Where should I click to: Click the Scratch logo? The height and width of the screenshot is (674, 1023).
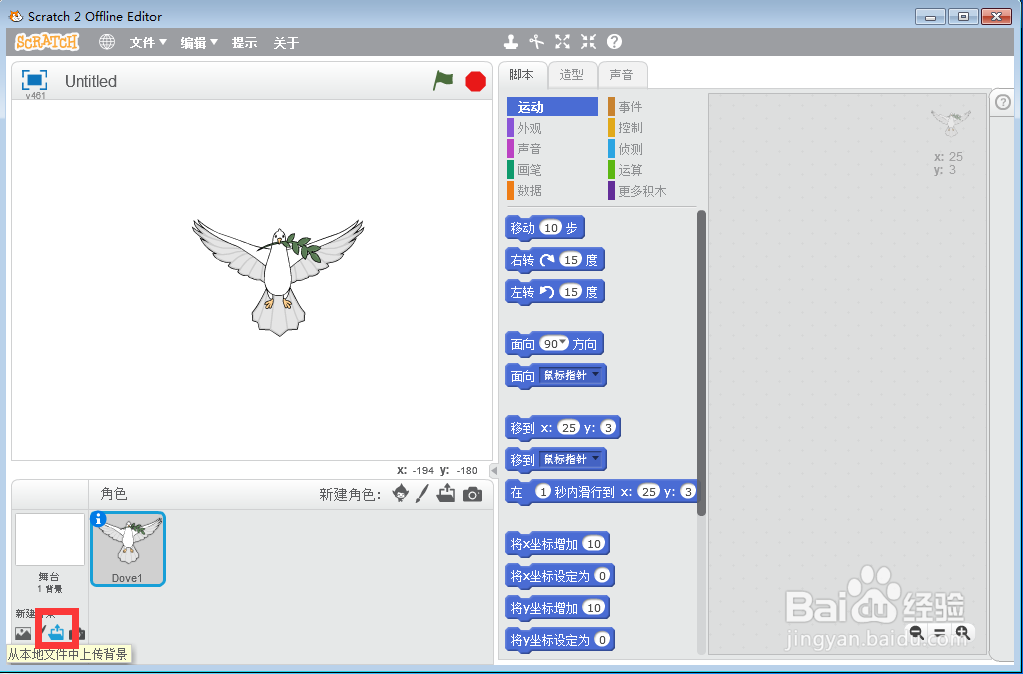pyautogui.click(x=47, y=42)
